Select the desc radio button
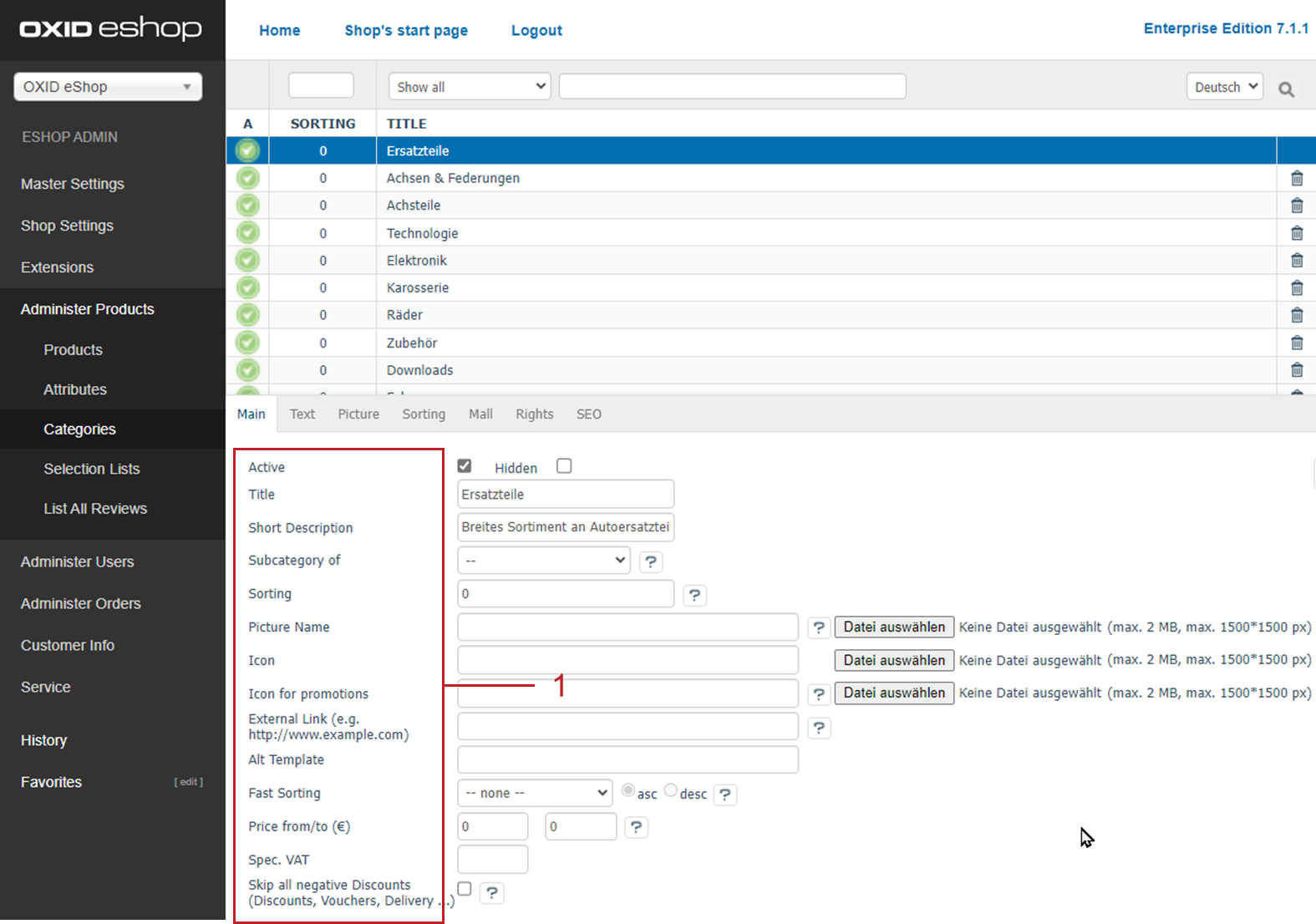Image resolution: width=1316 pixels, height=924 pixels. (x=670, y=791)
